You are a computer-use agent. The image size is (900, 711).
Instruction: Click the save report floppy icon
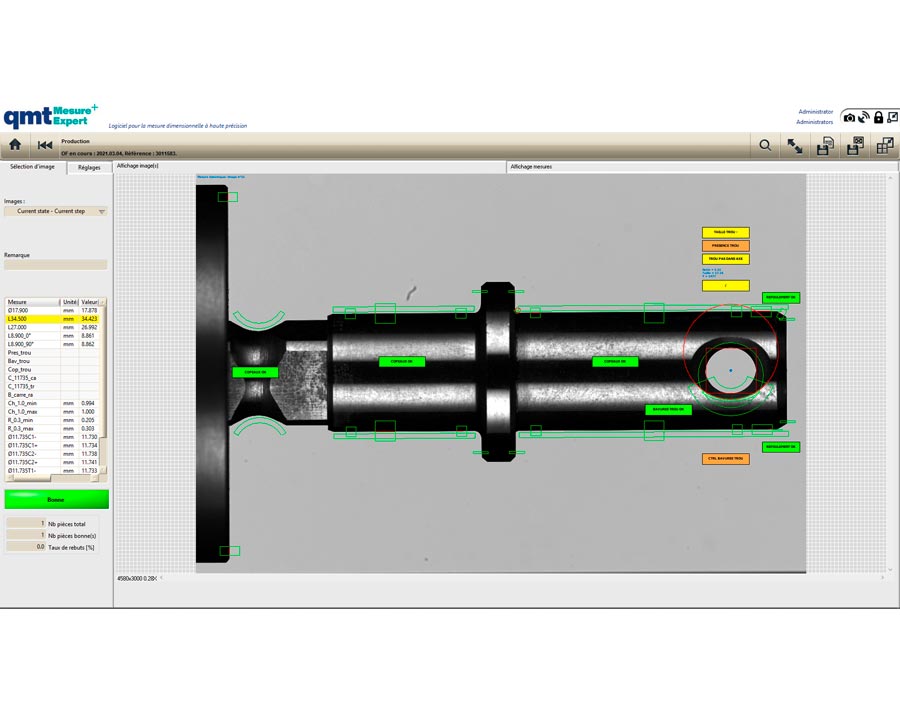pos(824,146)
